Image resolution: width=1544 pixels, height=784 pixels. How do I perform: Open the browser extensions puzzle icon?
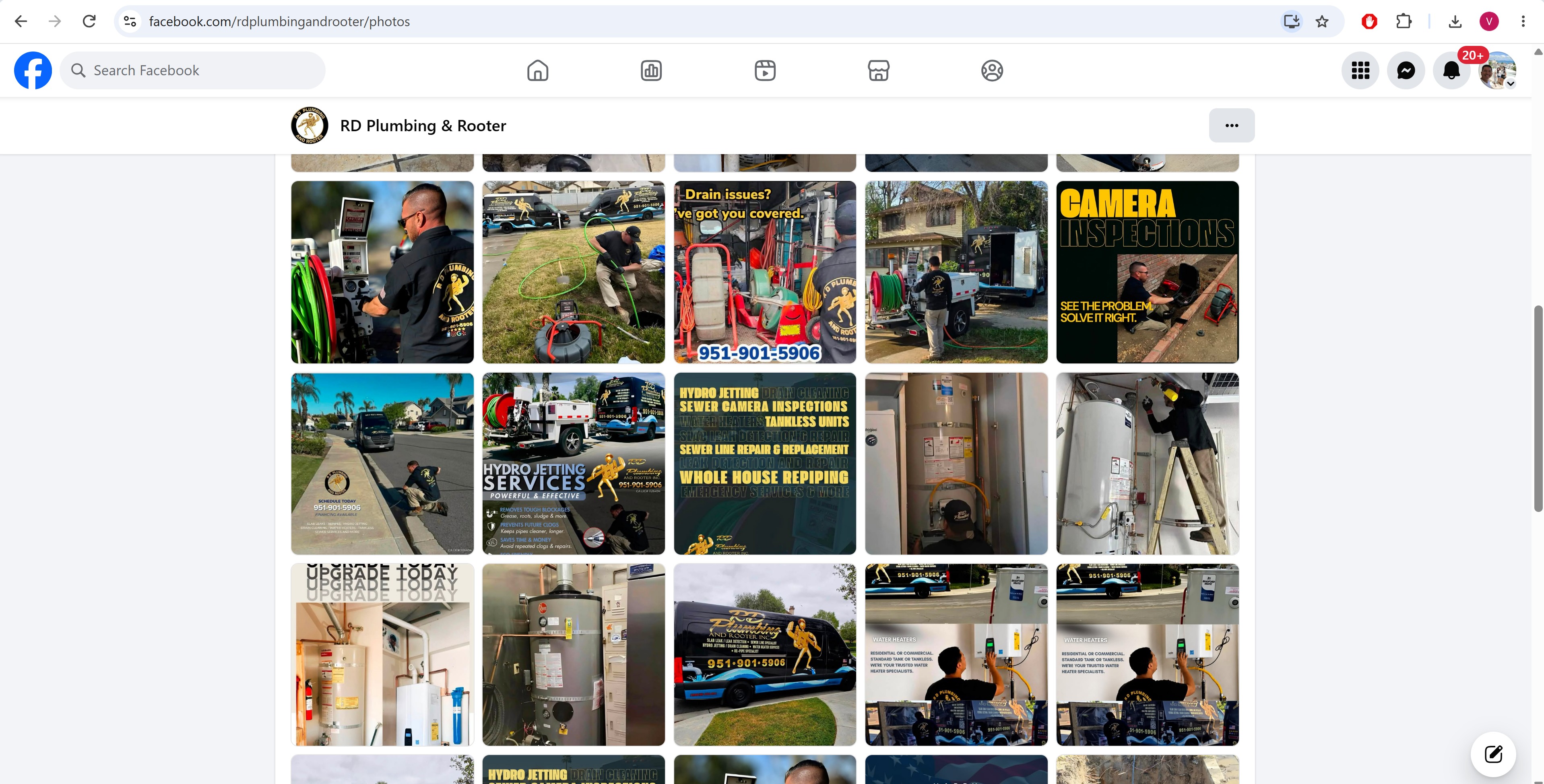(1404, 22)
